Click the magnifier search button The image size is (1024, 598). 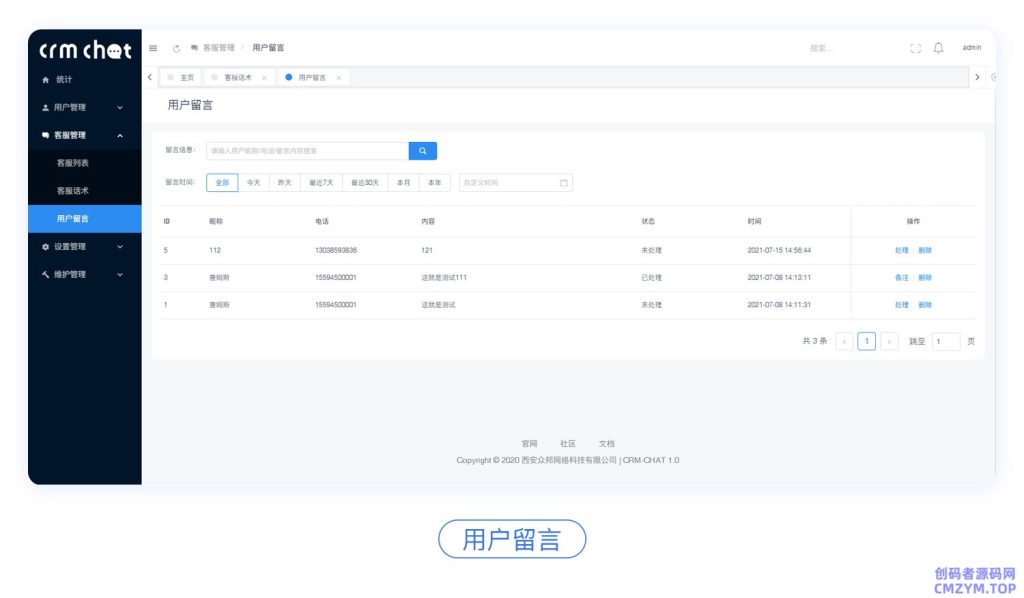click(421, 150)
